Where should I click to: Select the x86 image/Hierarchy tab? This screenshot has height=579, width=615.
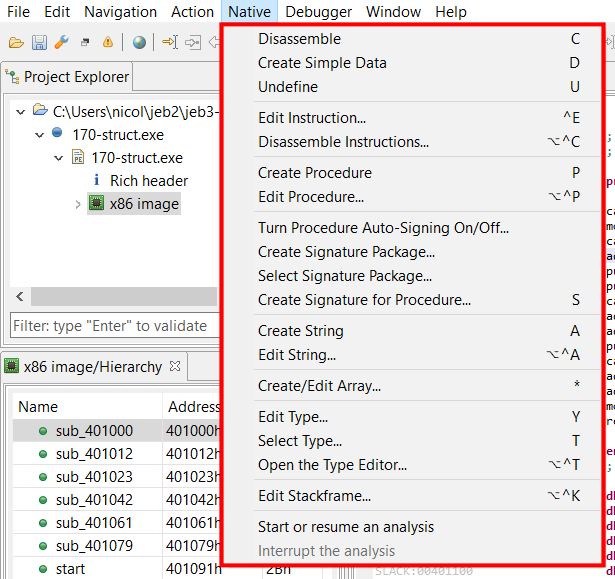93,367
